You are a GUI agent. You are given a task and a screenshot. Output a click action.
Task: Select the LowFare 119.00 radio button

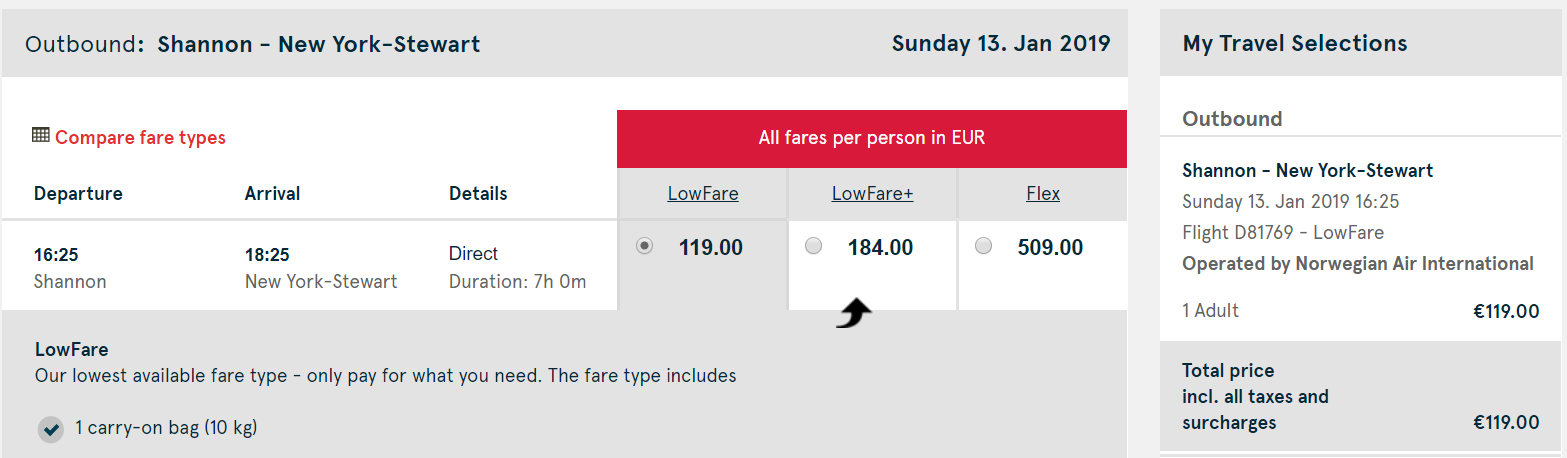click(645, 246)
